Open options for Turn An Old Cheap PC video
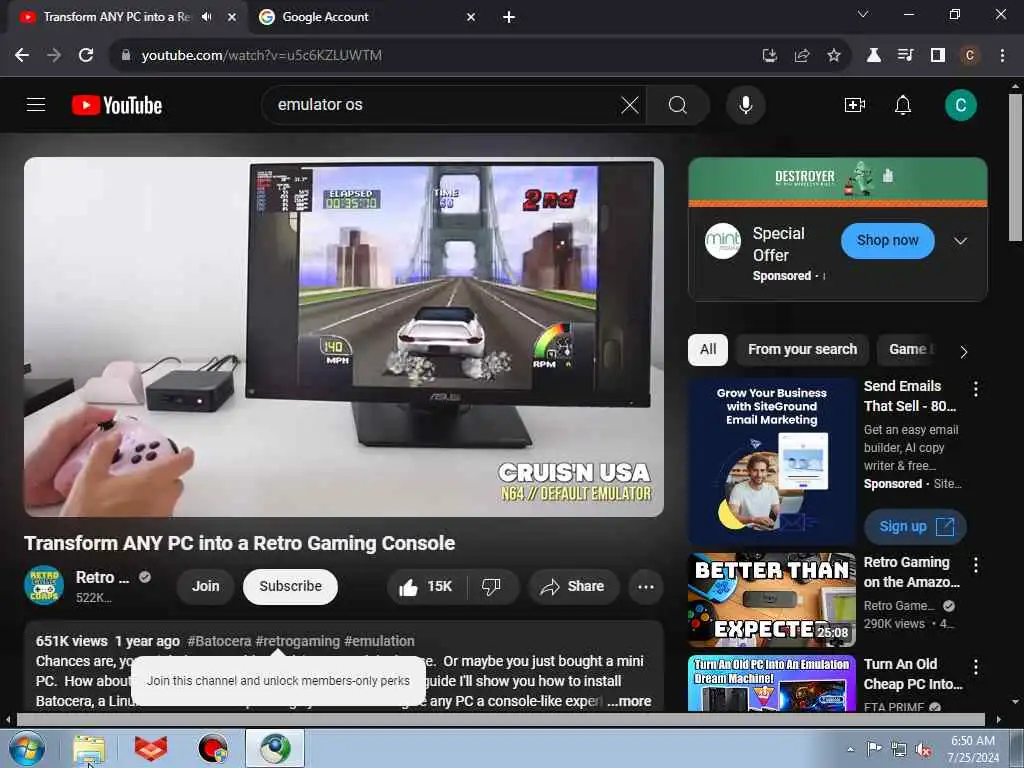Viewport: 1024px width, 768px height. pyautogui.click(x=976, y=667)
